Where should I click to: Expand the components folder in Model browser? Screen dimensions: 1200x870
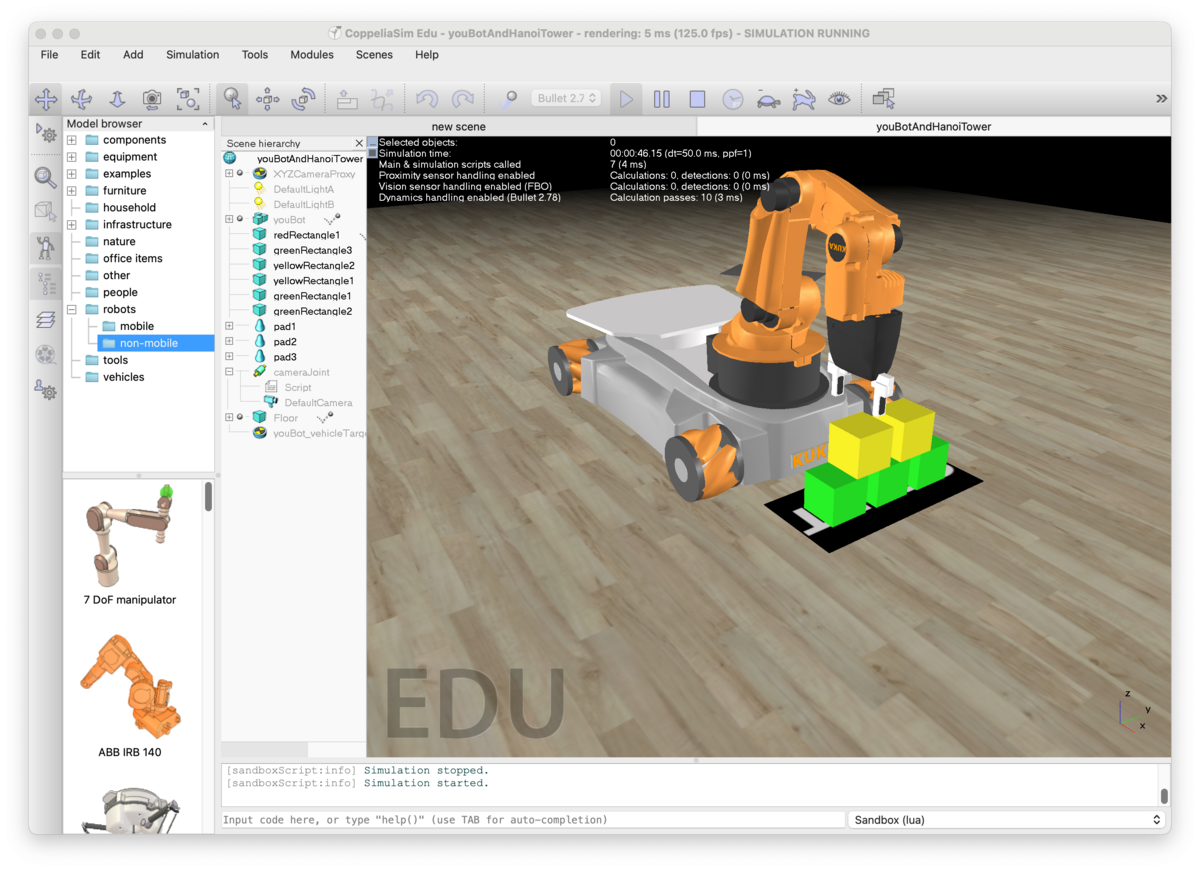click(72, 140)
